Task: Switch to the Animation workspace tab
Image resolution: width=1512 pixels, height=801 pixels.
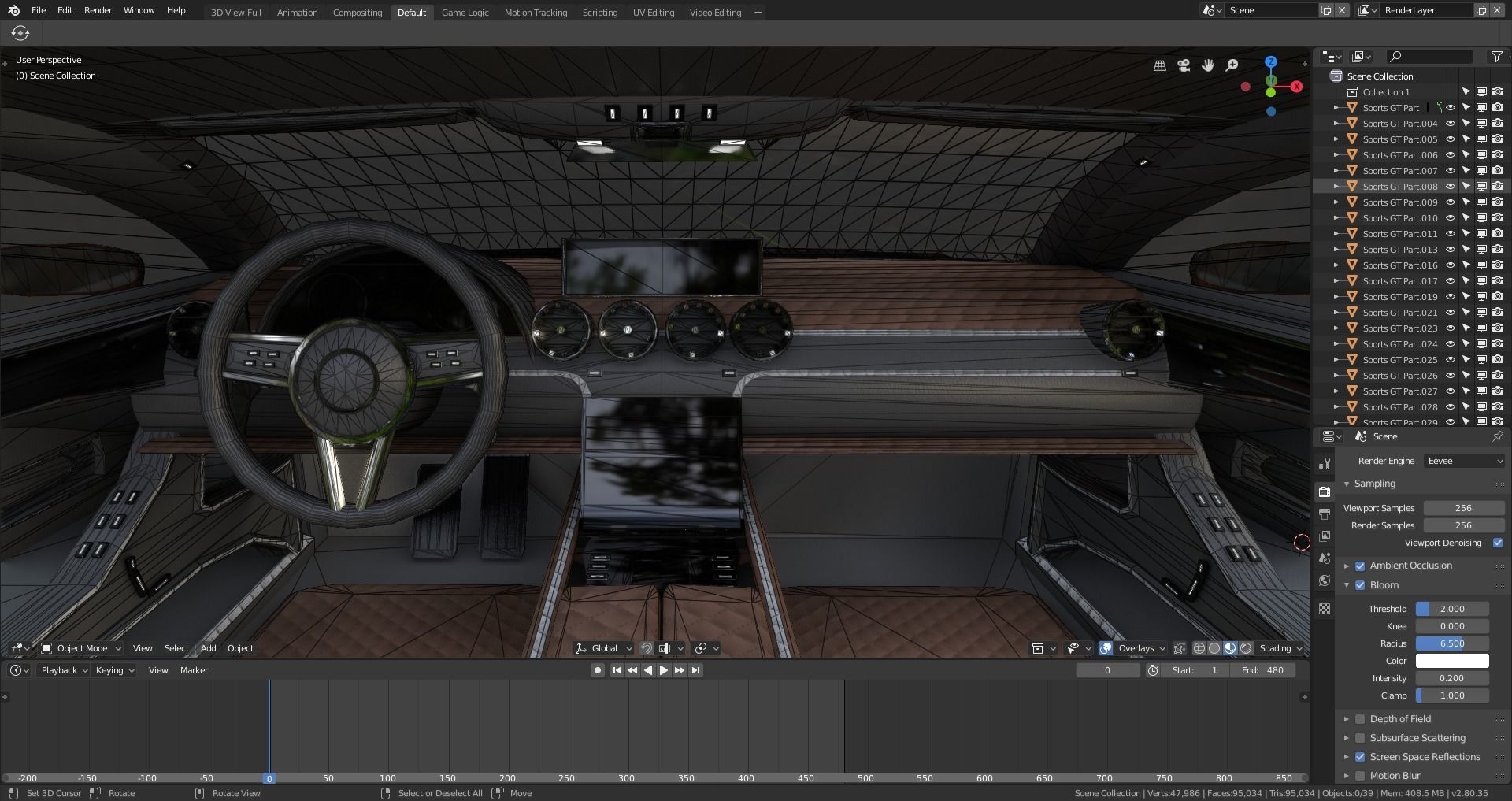Action: click(297, 13)
